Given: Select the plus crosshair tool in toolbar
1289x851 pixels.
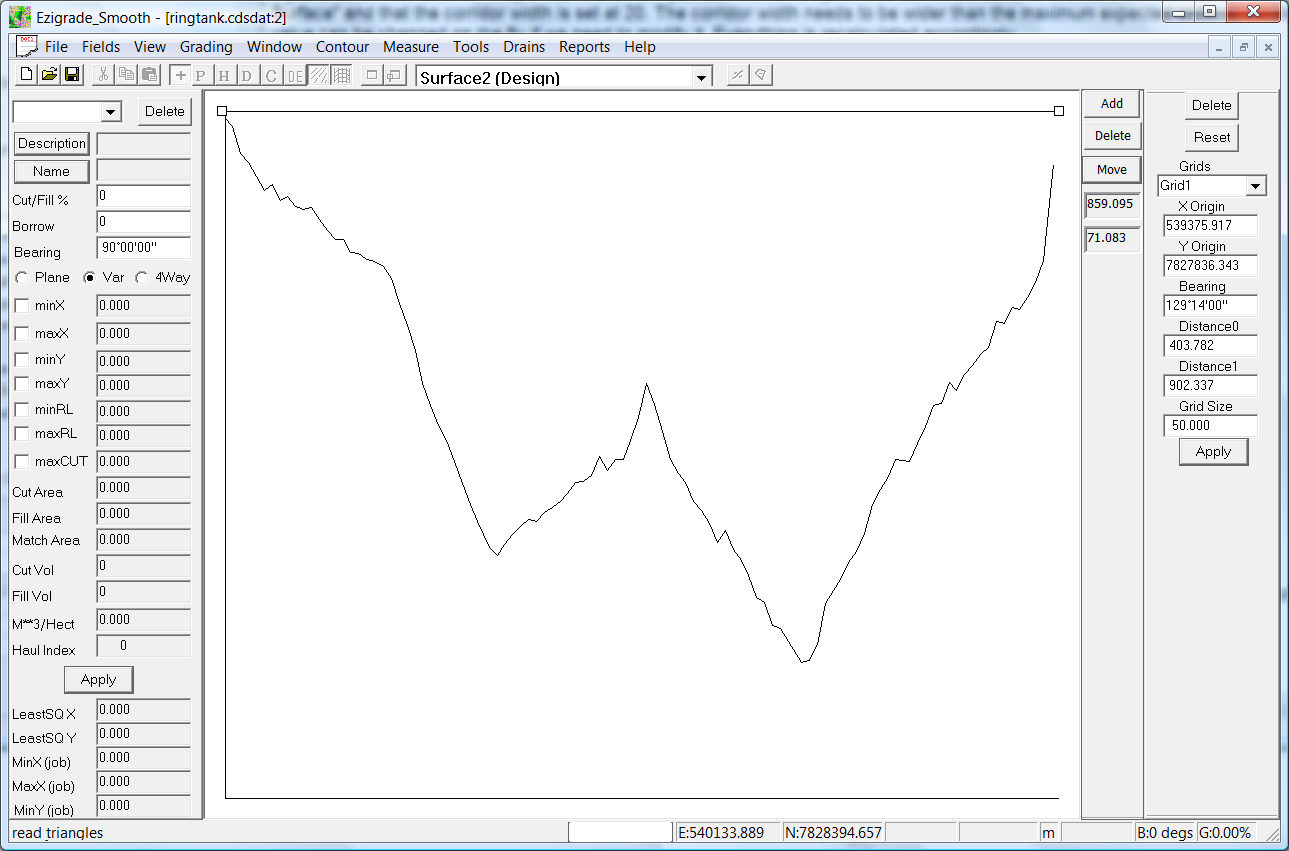Looking at the screenshot, I should coord(180,76).
